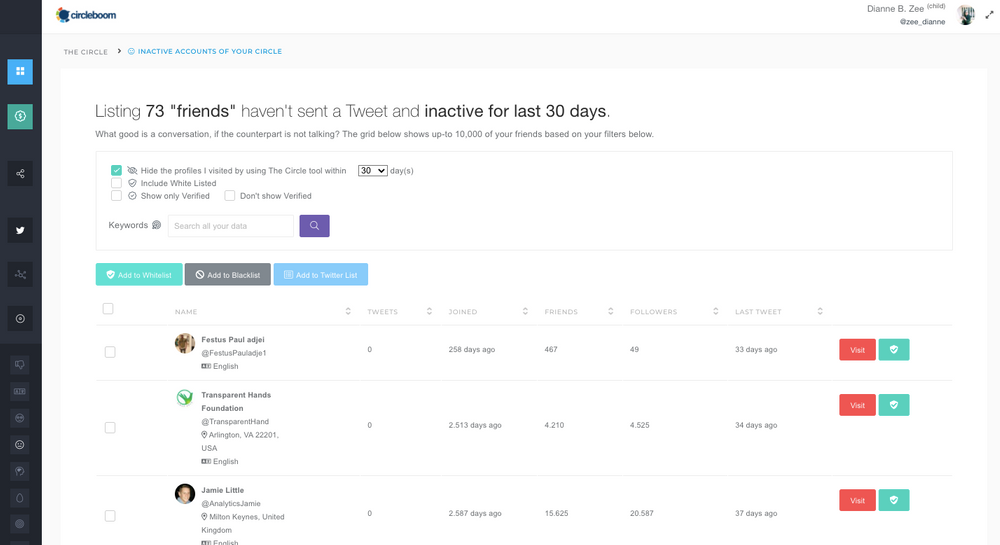Open the dashboard grid icon in sidebar
The height and width of the screenshot is (545, 1000).
tap(20, 71)
